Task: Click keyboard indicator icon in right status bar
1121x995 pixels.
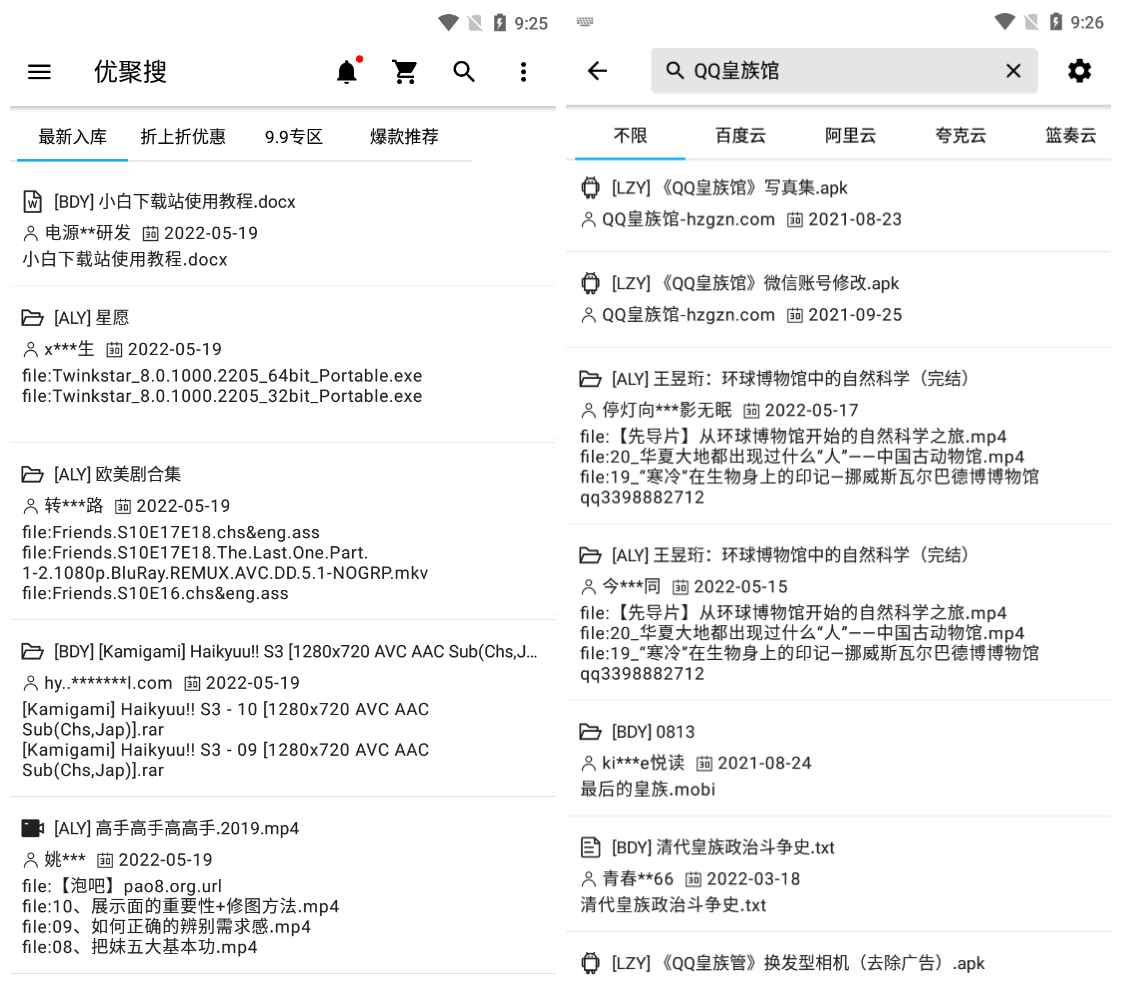Action: (x=585, y=21)
